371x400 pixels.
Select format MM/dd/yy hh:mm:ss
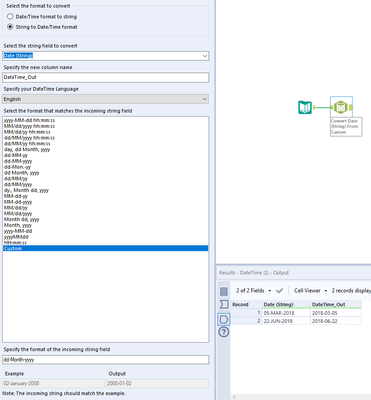(105, 132)
